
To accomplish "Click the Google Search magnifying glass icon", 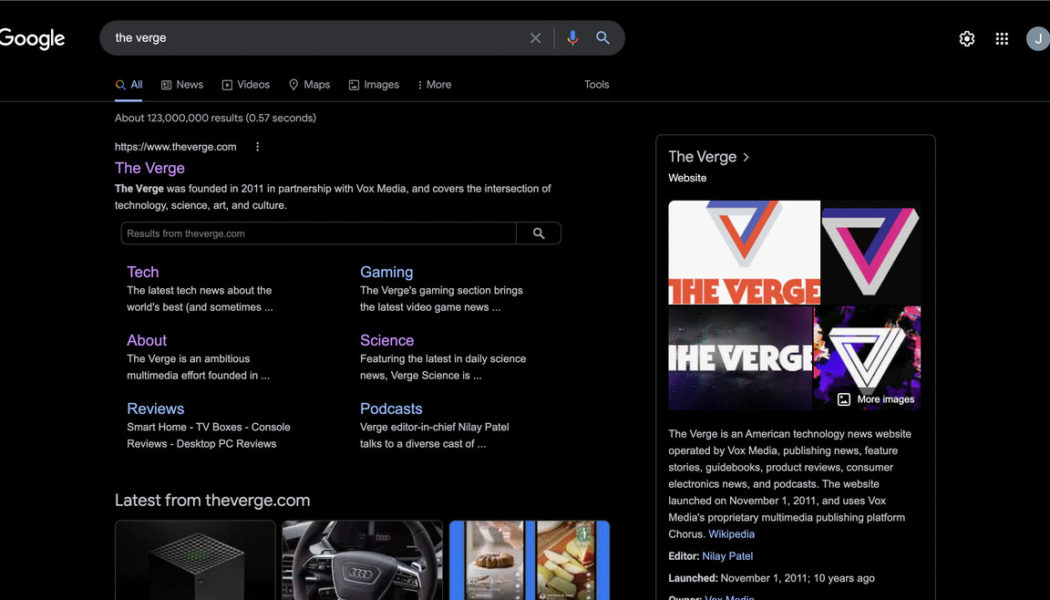I will point(604,37).
